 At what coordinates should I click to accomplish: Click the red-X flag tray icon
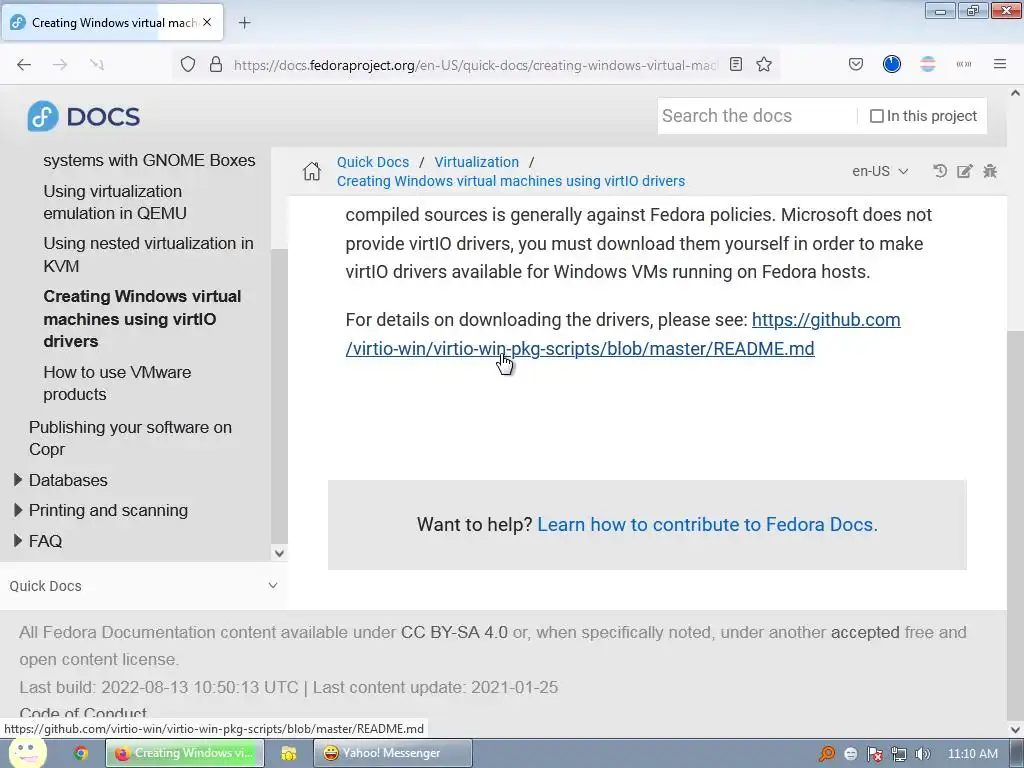coord(875,754)
